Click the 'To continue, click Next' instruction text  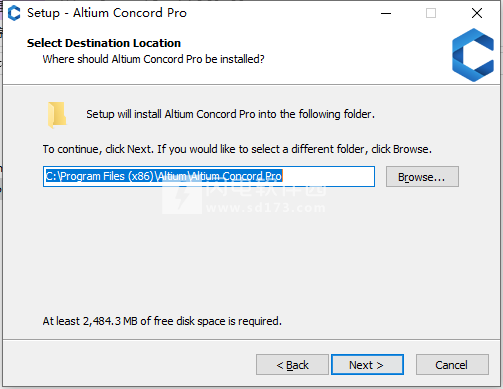[x=237, y=149]
